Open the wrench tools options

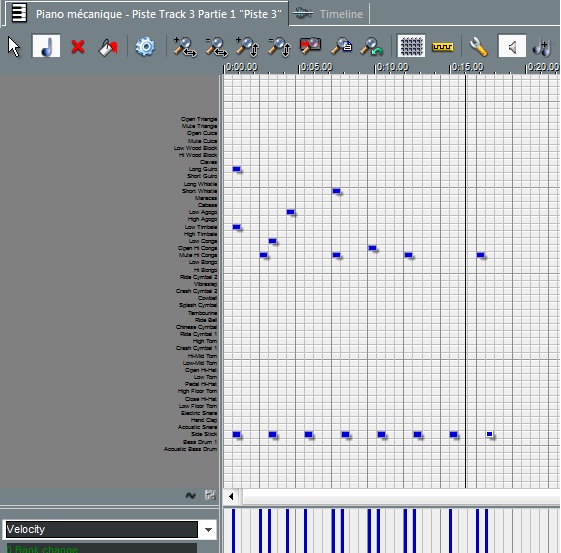[x=478, y=47]
